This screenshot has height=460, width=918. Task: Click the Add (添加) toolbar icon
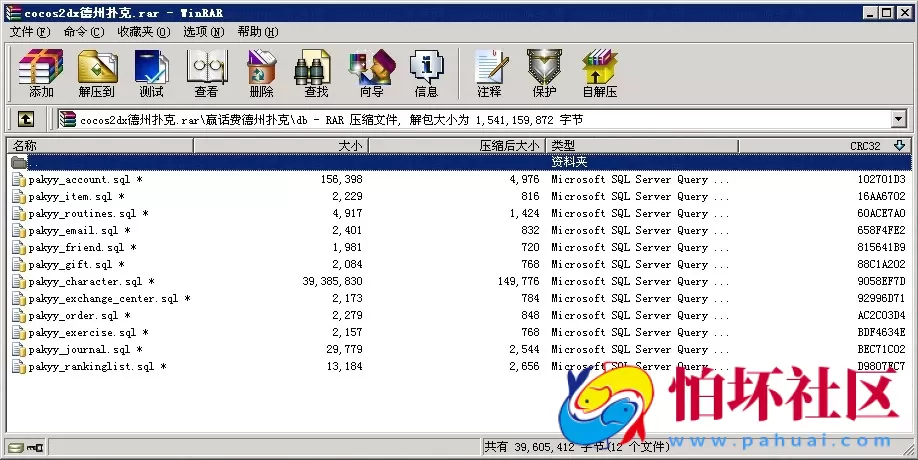click(41, 73)
